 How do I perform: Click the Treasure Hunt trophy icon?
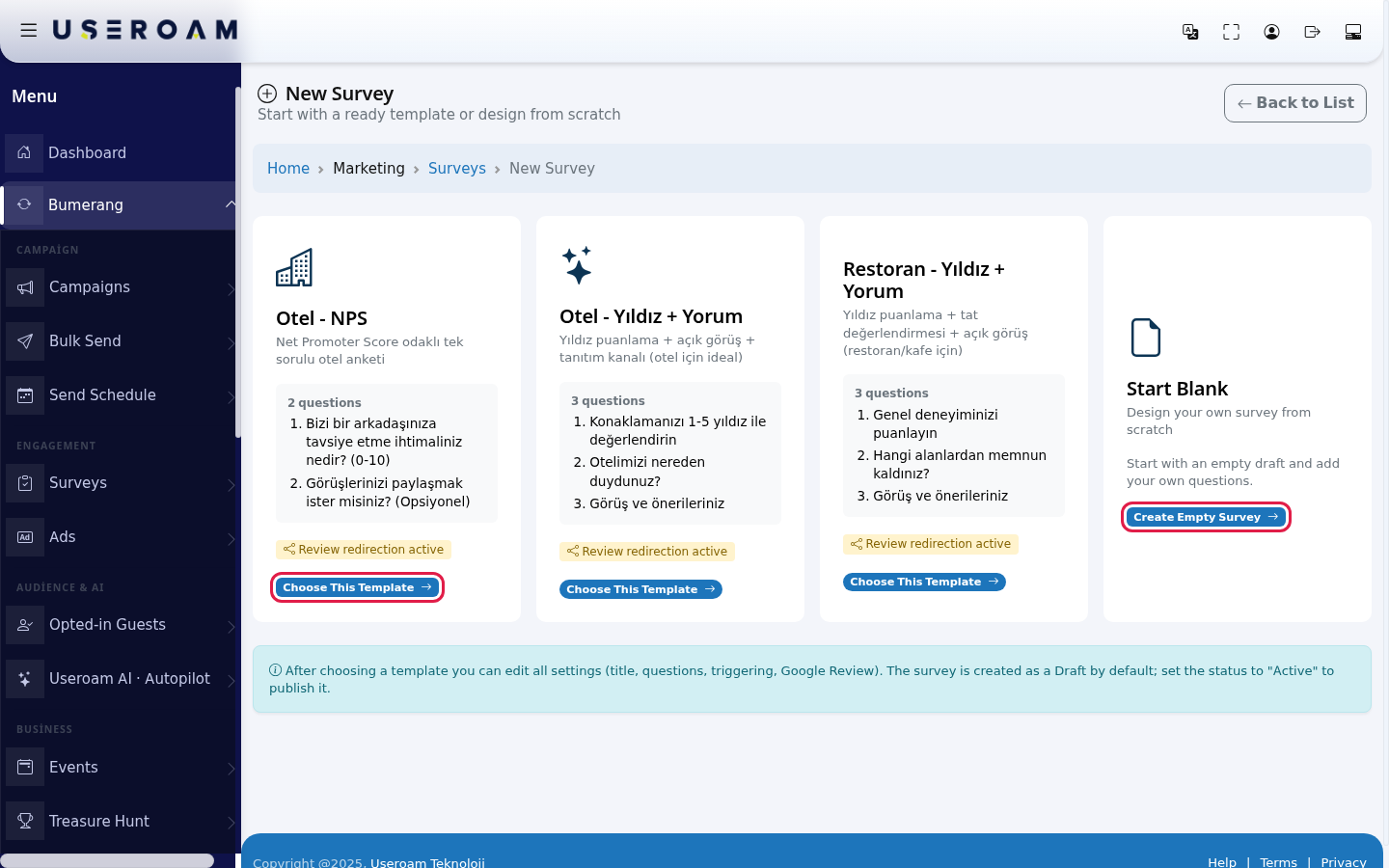click(25, 822)
